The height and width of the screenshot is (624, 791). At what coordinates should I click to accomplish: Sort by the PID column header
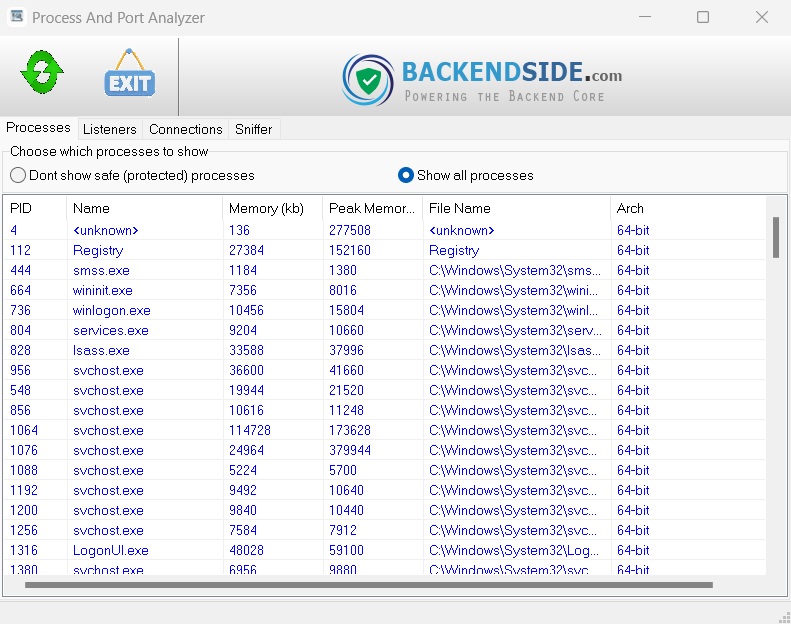tap(35, 208)
